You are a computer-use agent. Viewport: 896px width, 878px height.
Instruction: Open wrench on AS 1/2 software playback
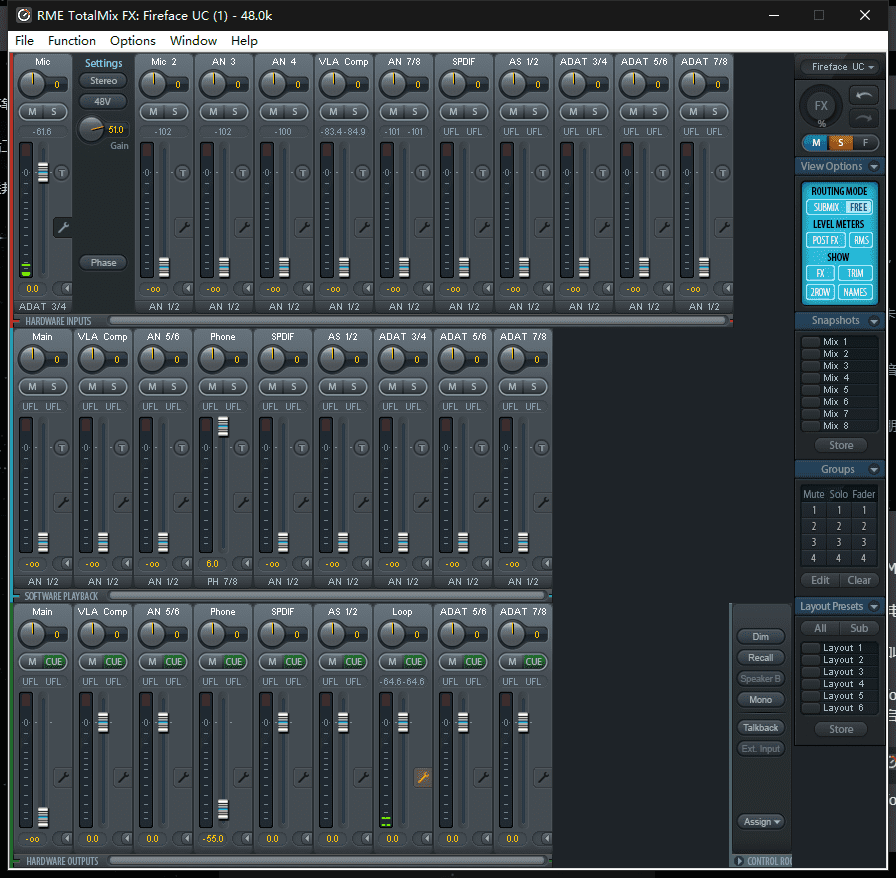click(x=363, y=502)
